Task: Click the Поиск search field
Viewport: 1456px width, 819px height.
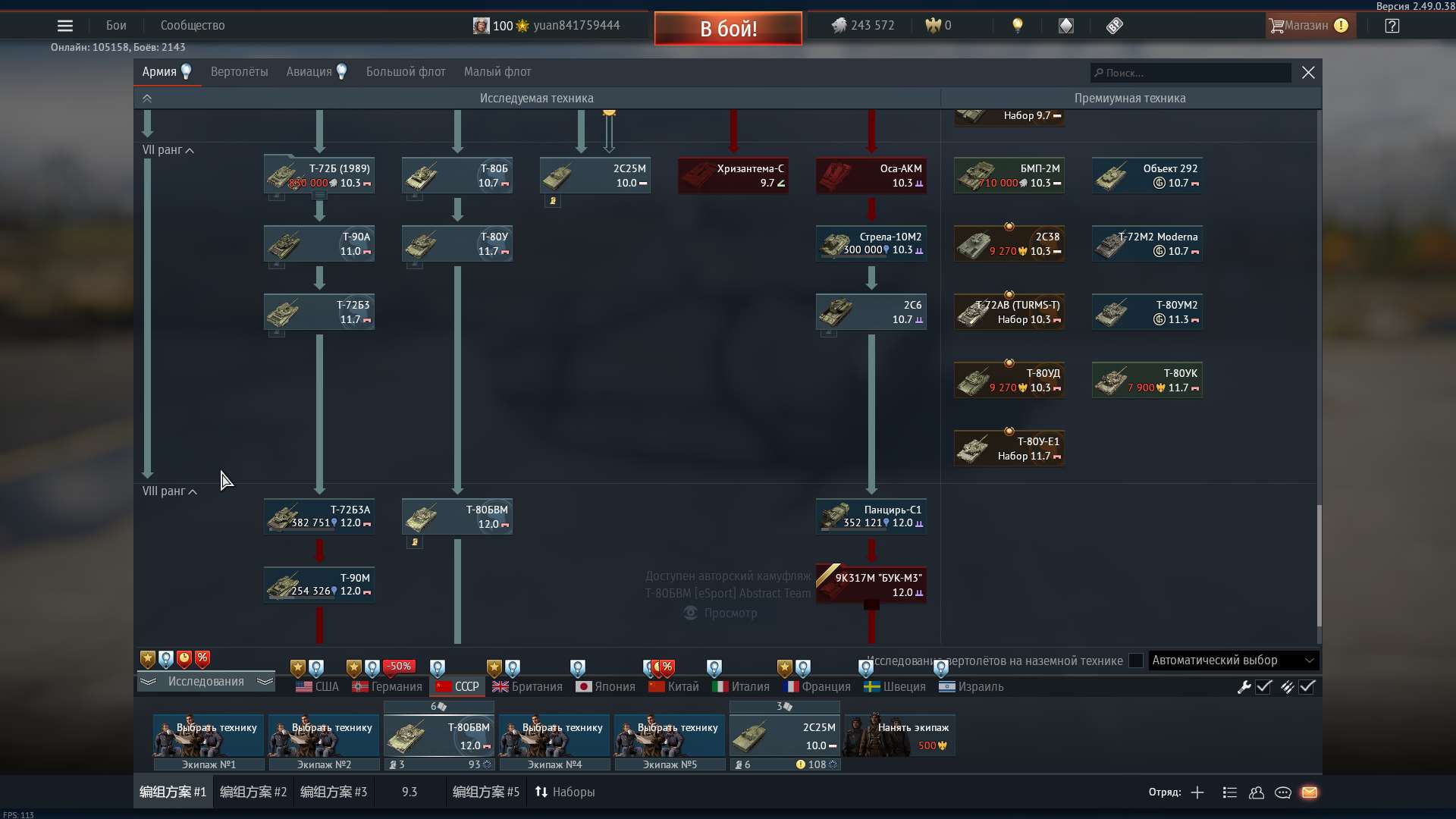Action: [1191, 73]
